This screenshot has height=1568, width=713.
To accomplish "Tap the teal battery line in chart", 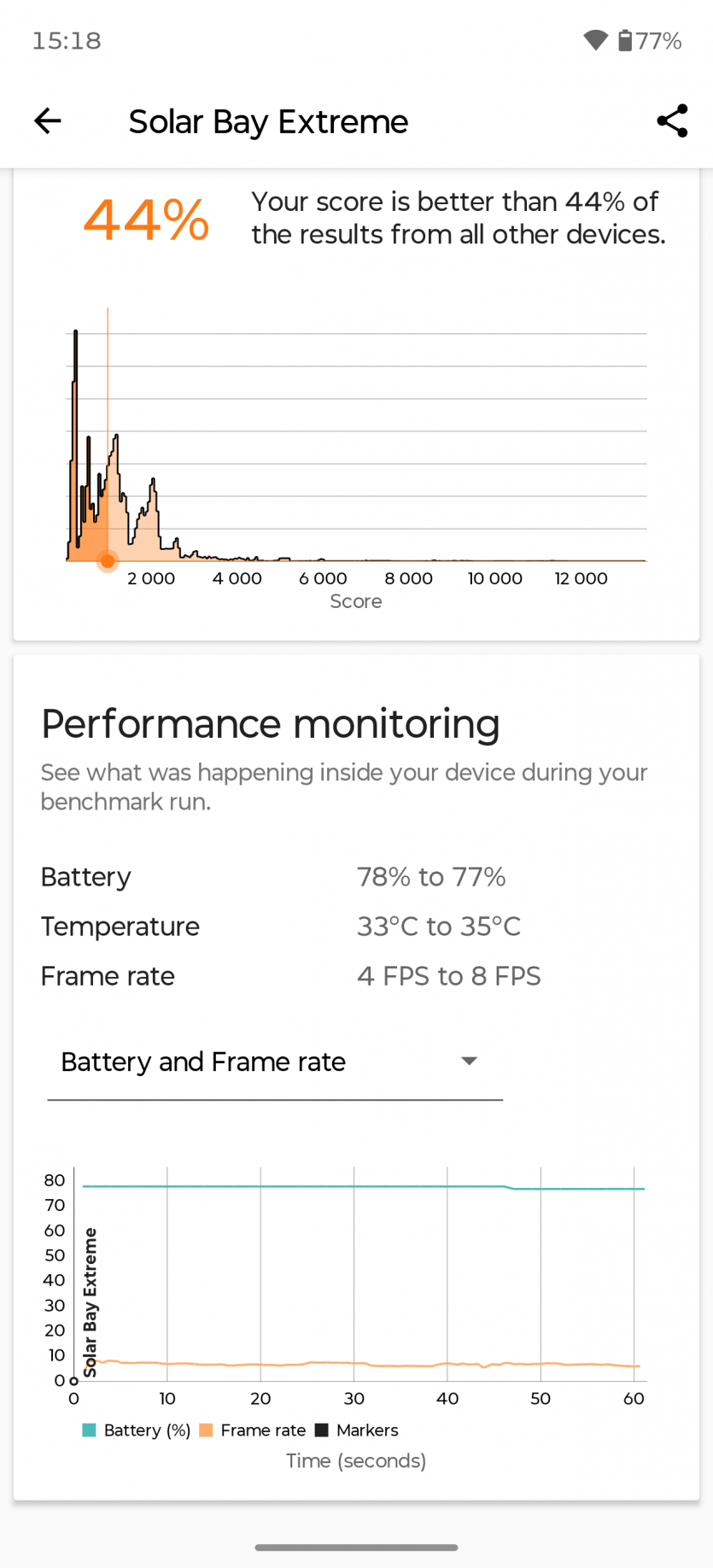I will tap(299, 1186).
